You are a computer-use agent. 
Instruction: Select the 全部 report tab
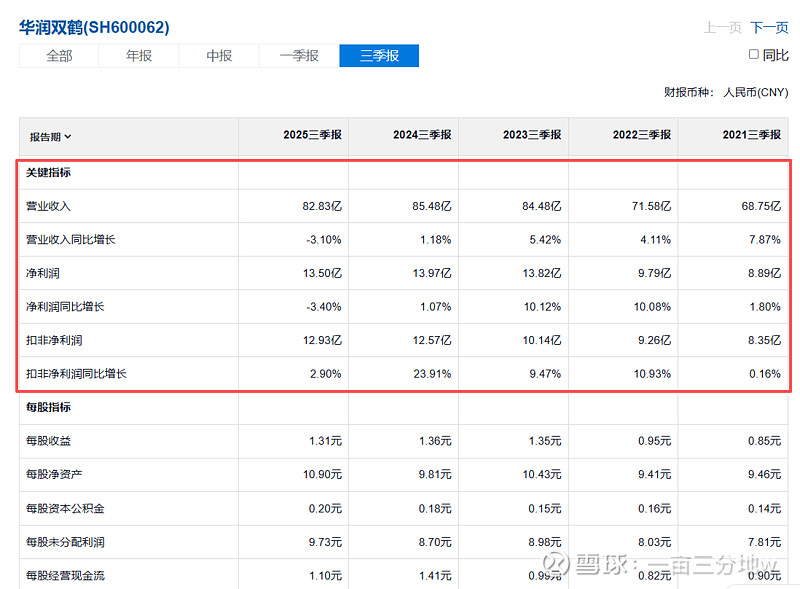[x=59, y=56]
